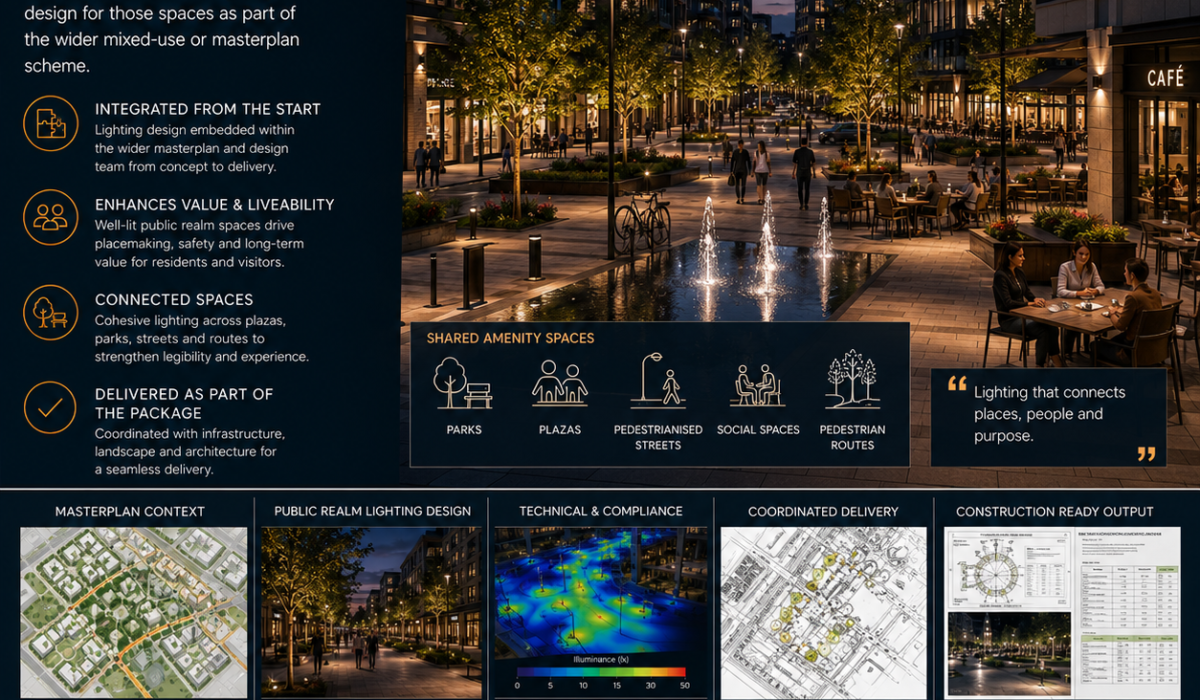
Task: Click the Integrated From The Start puzzle icon
Action: click(50, 125)
